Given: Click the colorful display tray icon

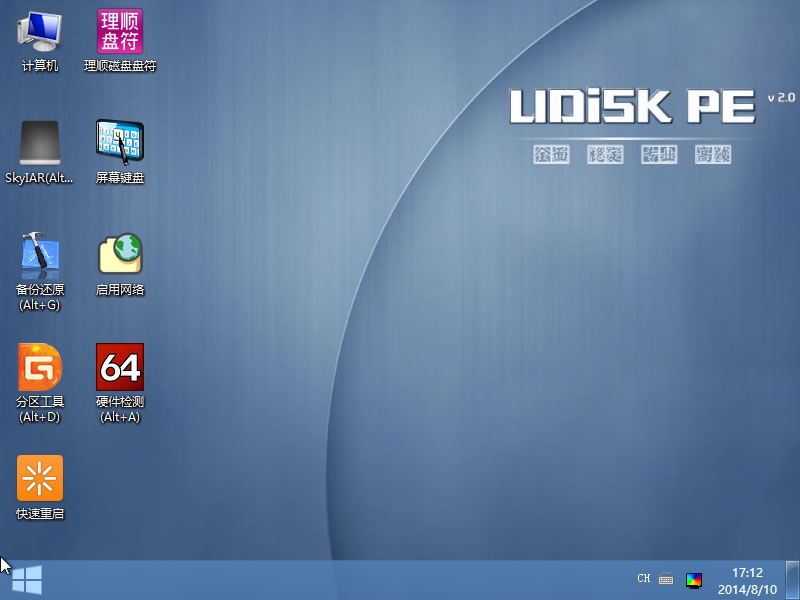Looking at the screenshot, I should tap(694, 580).
